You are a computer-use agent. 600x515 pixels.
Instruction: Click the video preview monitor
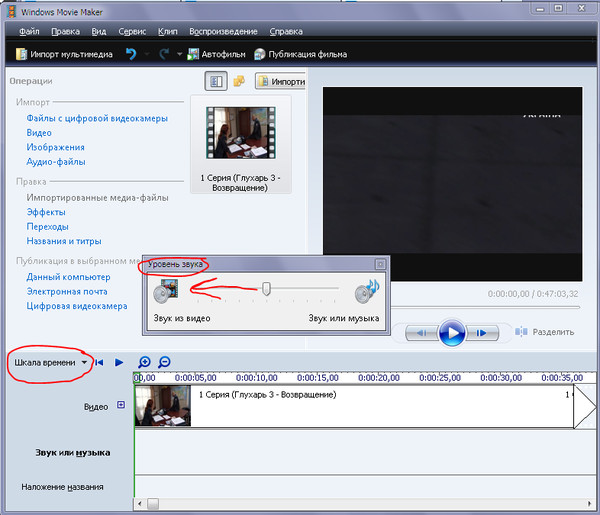click(453, 184)
